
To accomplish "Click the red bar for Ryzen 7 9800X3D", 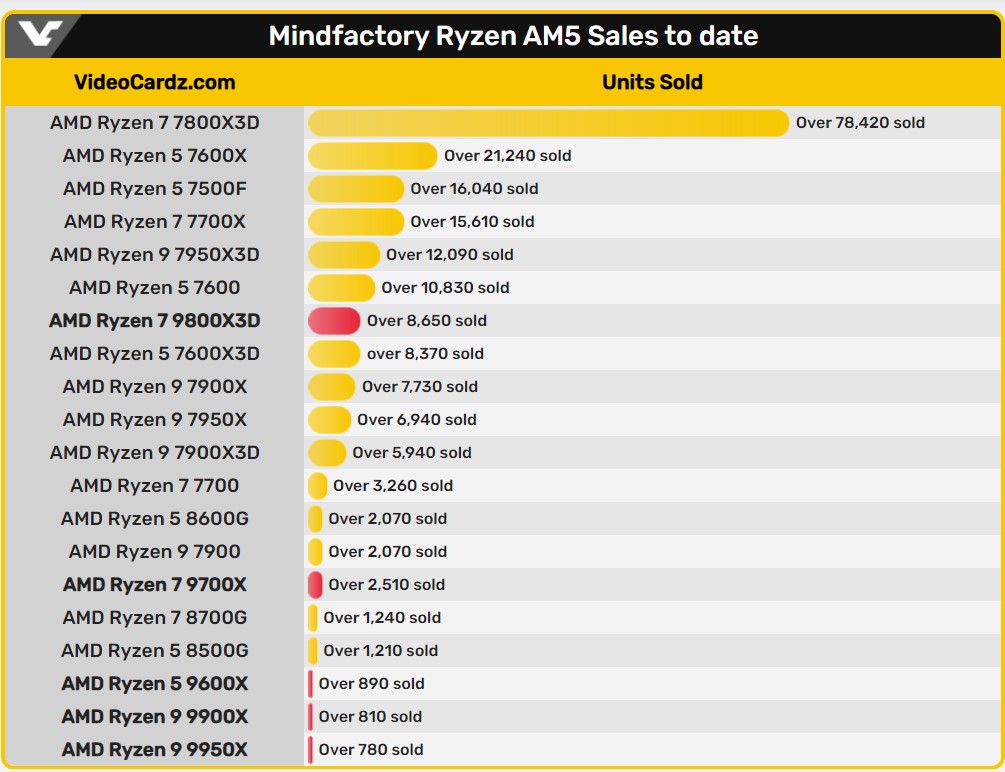I will click(x=334, y=321).
